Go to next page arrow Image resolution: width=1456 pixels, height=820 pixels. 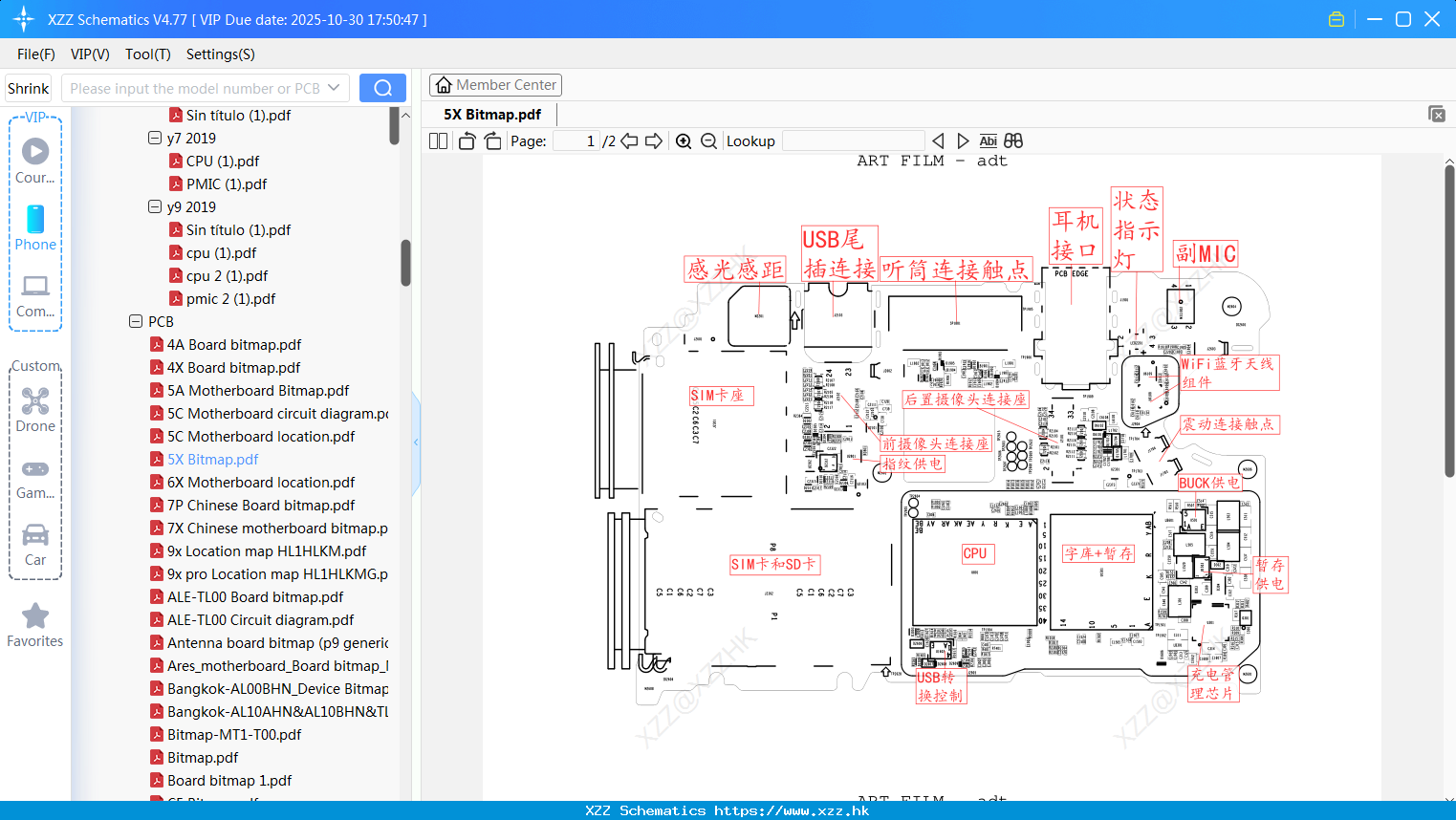pyautogui.click(x=654, y=140)
